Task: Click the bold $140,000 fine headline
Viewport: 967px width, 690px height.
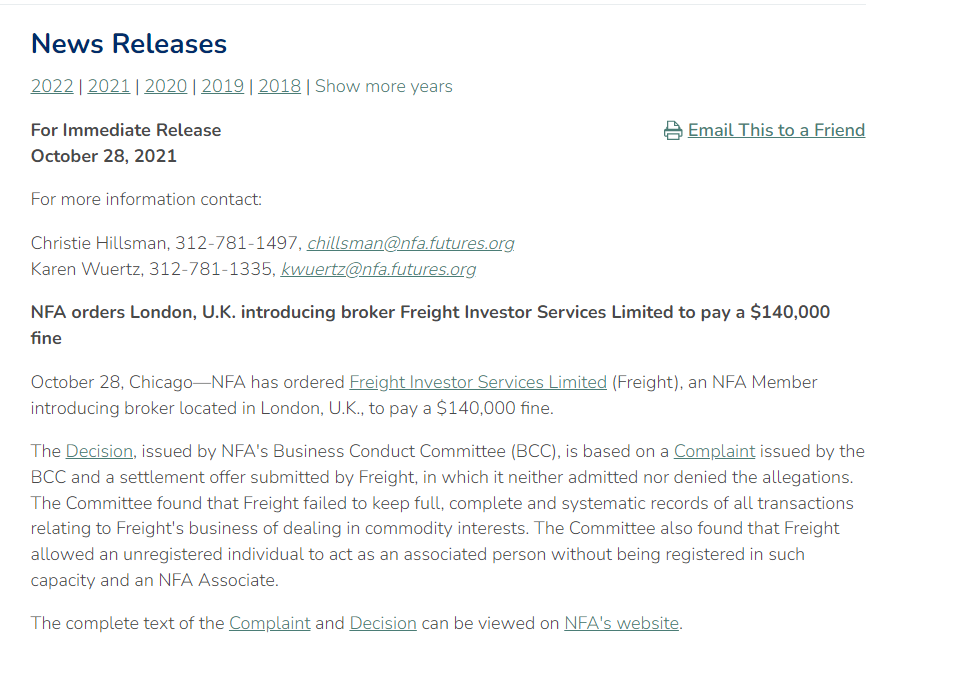Action: click(430, 312)
